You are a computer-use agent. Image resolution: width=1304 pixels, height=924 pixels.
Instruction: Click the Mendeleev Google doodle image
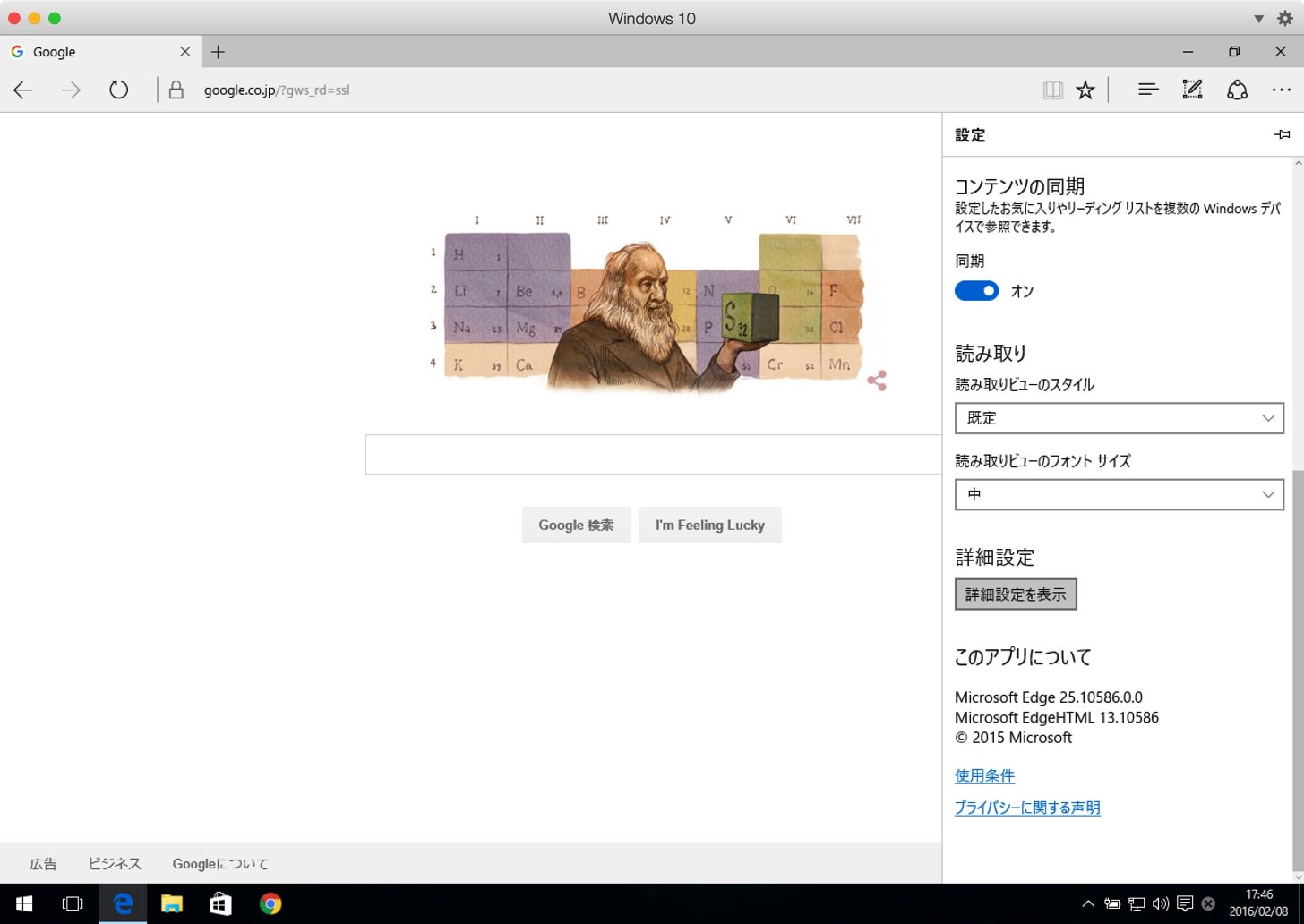tap(652, 303)
